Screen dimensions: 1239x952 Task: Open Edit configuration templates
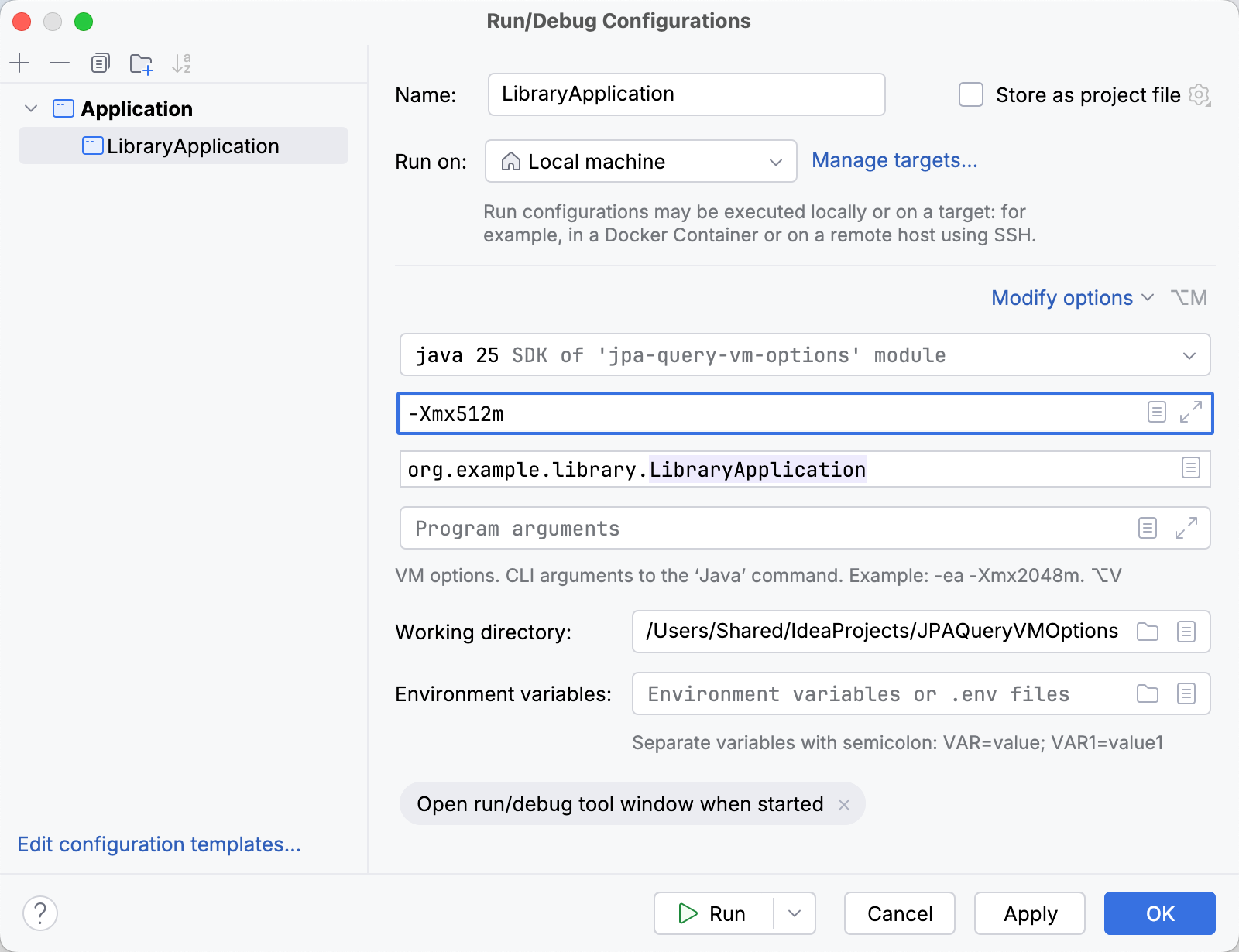(x=159, y=844)
